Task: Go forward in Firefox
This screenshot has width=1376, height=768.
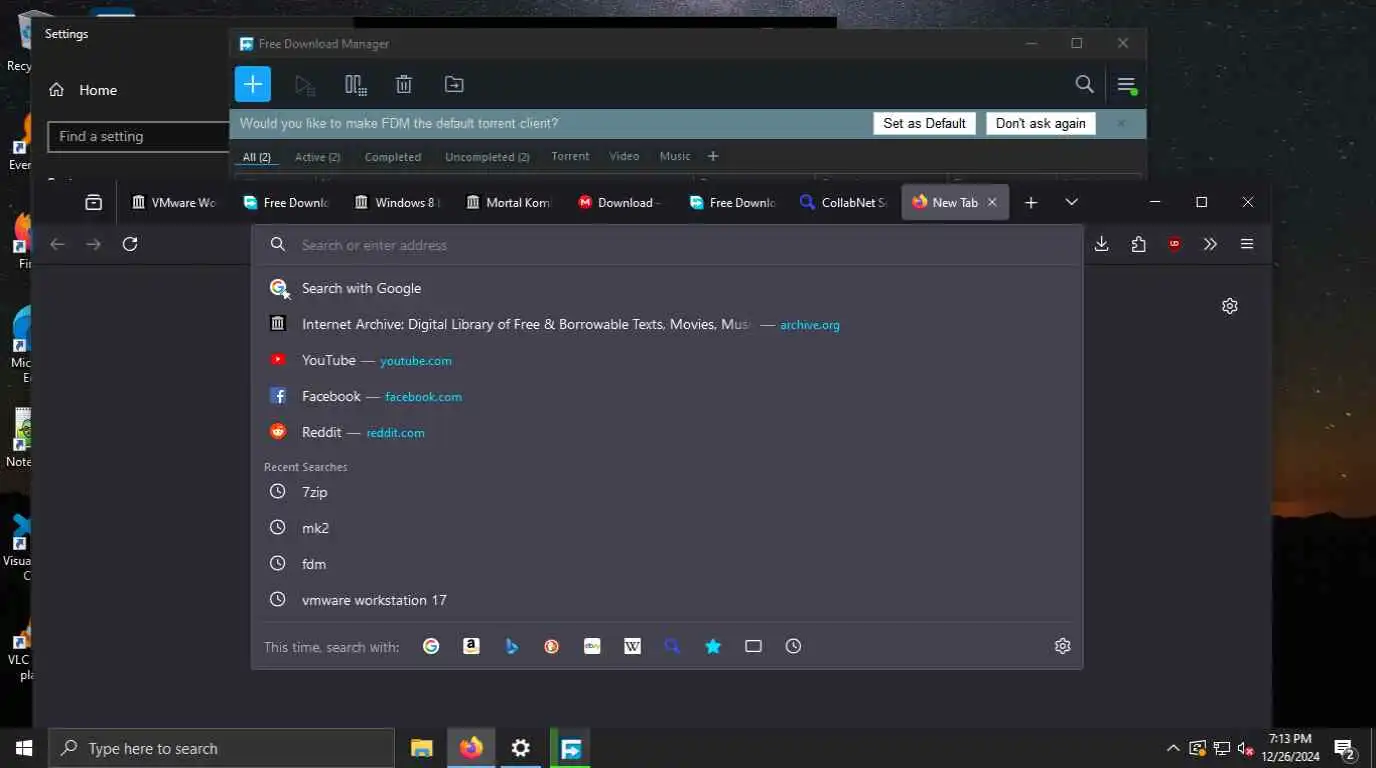Action: (x=93, y=244)
